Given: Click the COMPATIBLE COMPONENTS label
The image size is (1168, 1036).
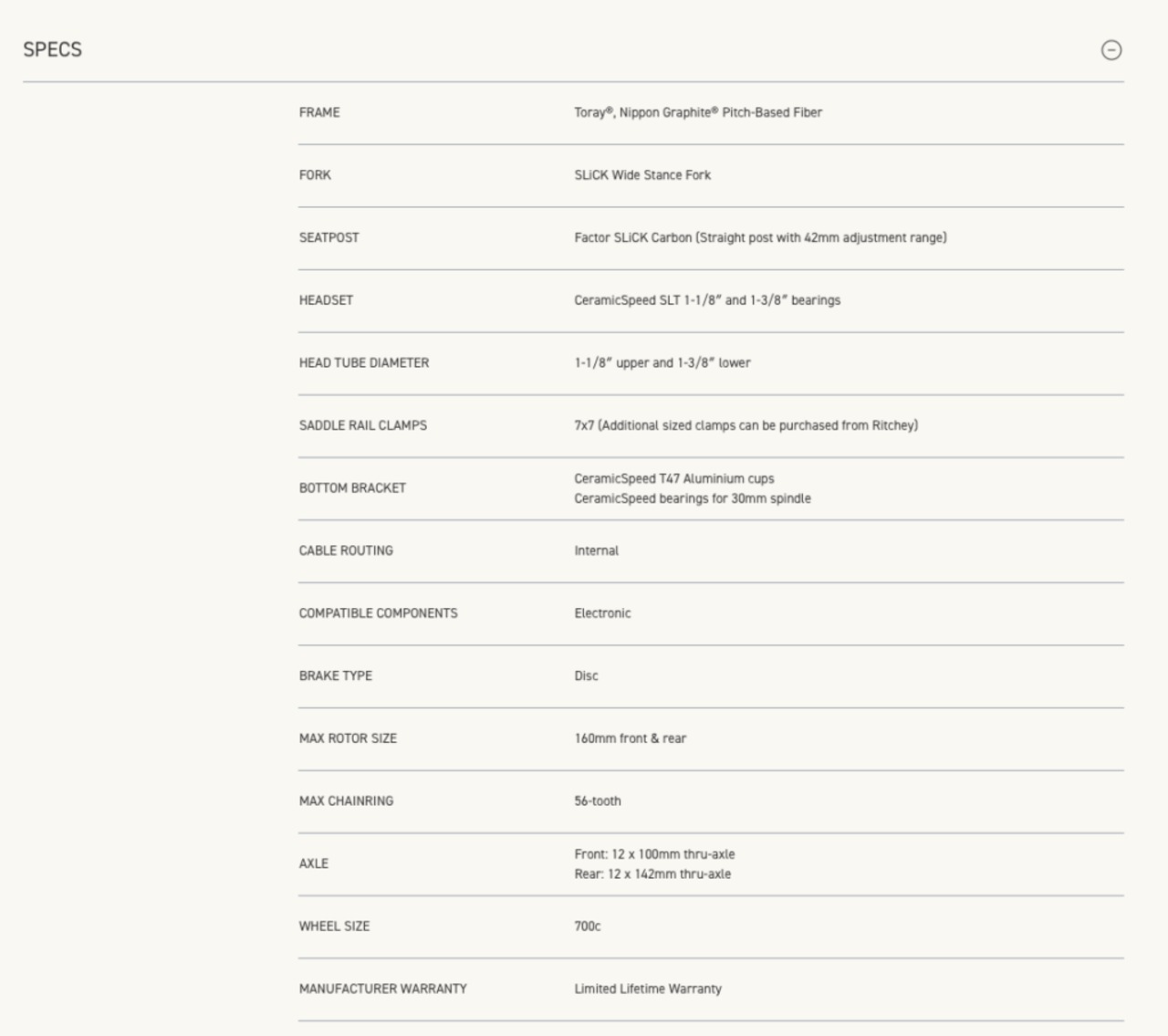Looking at the screenshot, I should click(x=379, y=613).
